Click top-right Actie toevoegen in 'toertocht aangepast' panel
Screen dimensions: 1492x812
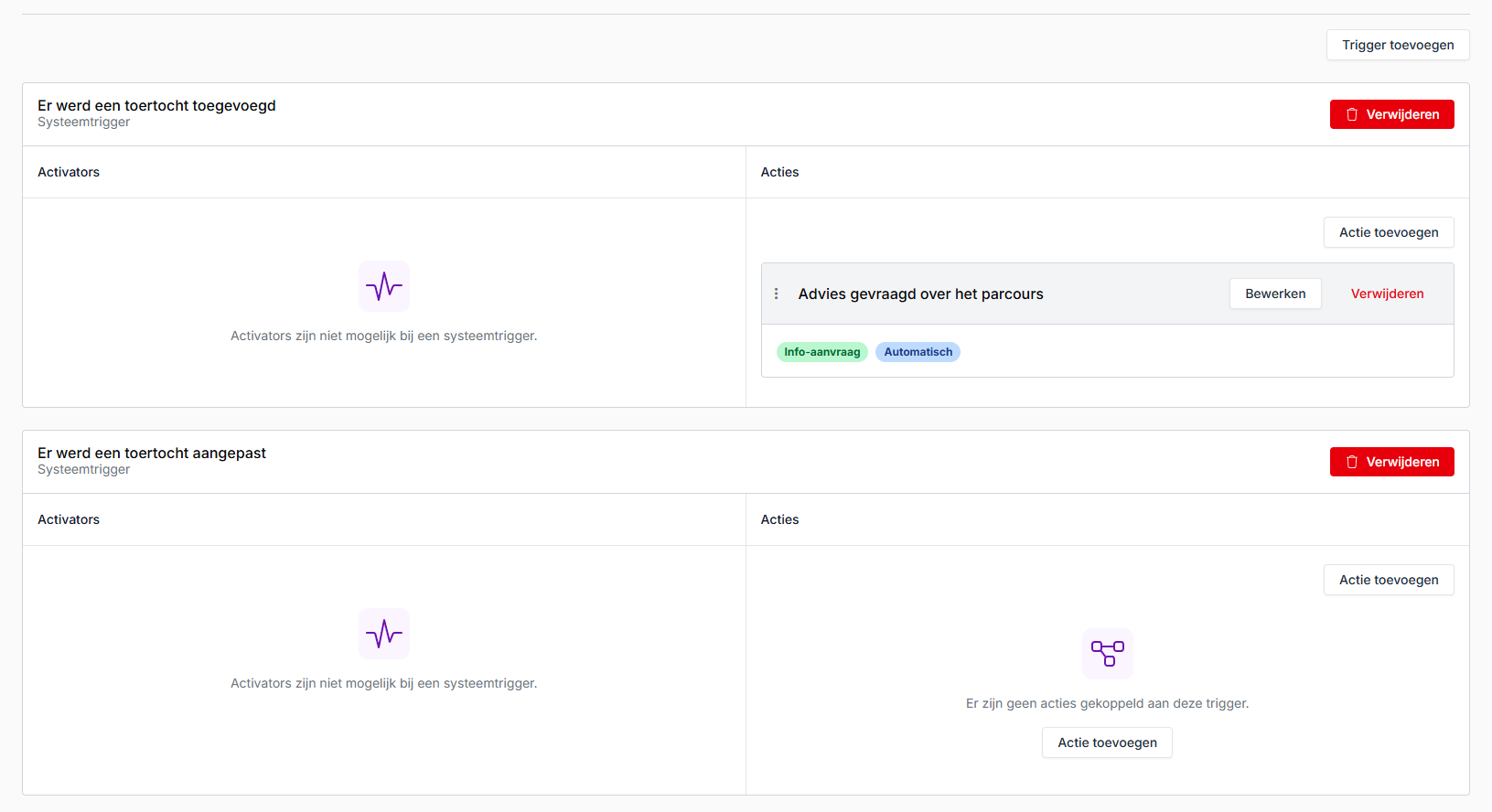click(1388, 580)
